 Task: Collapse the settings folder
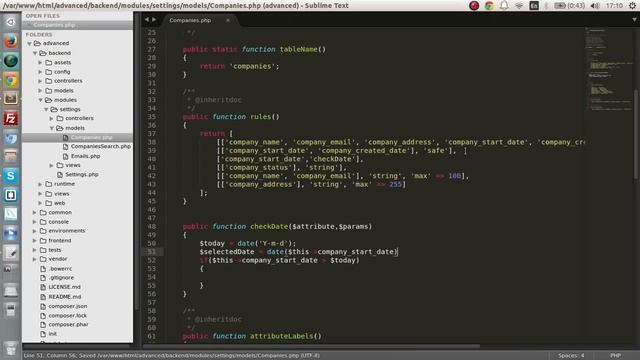tap(46, 109)
